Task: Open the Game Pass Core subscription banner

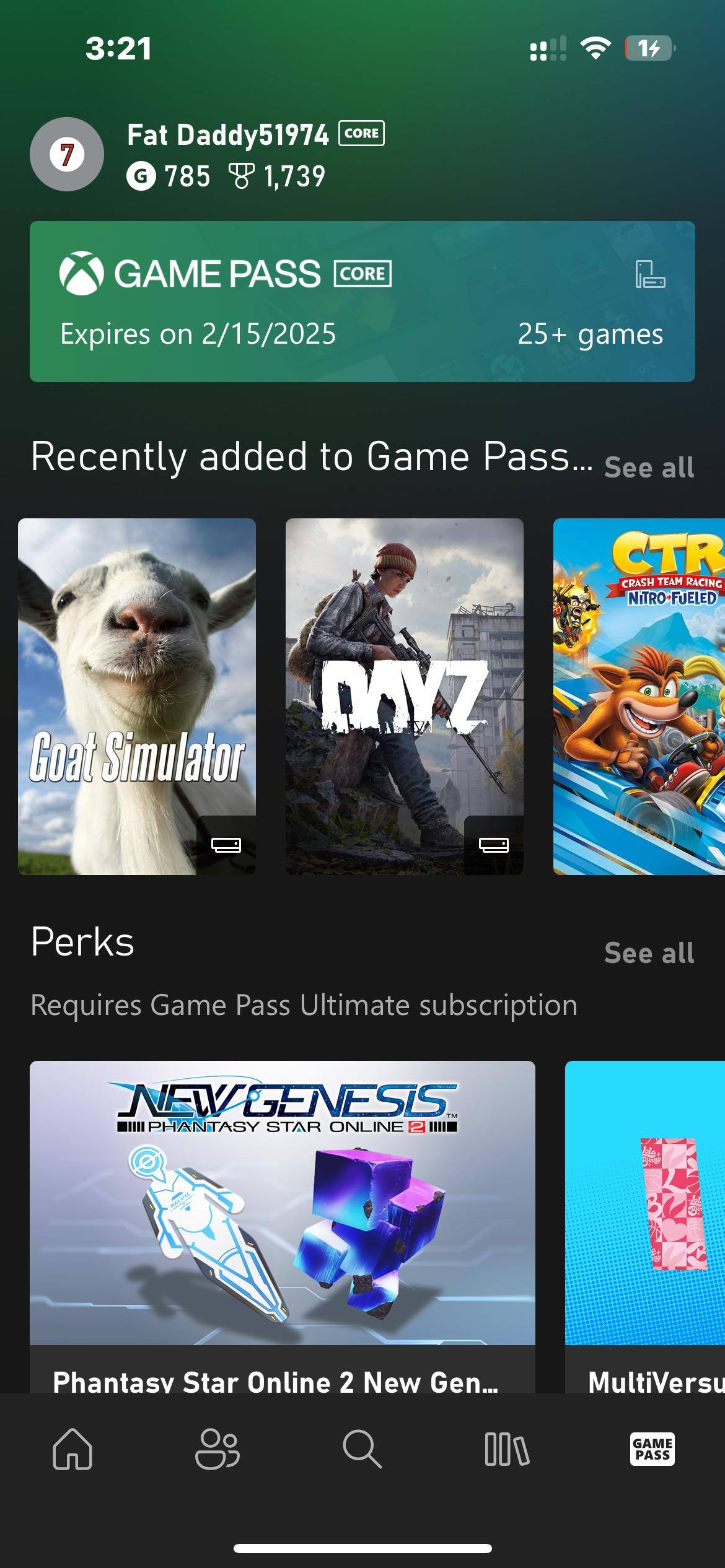Action: click(x=362, y=302)
